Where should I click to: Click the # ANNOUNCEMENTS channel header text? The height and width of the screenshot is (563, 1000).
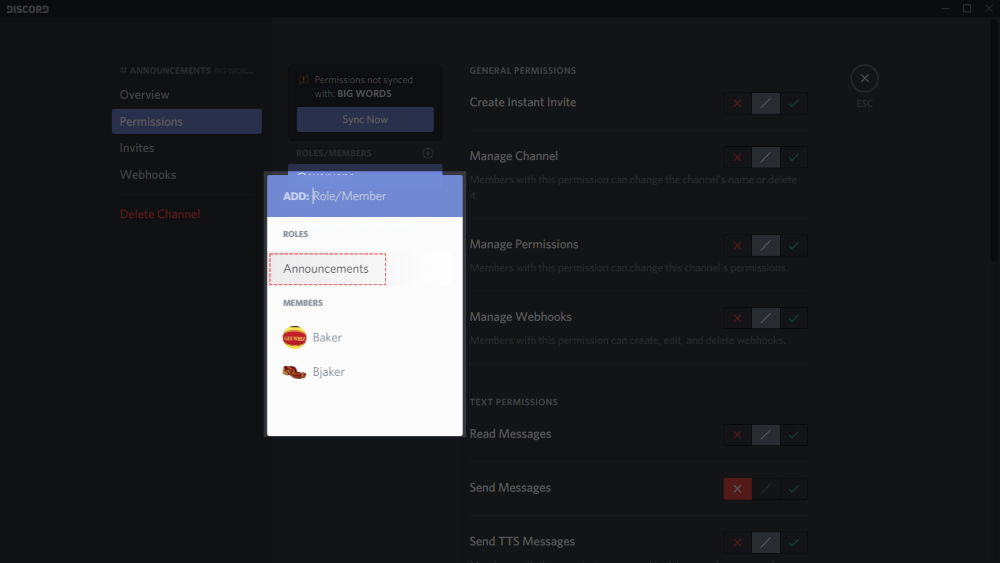click(165, 71)
